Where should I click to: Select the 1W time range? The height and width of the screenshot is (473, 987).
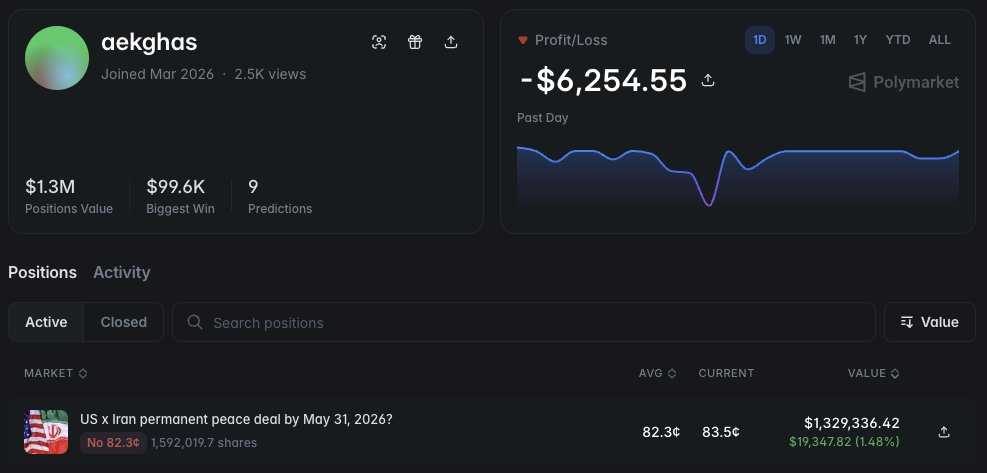pos(792,40)
